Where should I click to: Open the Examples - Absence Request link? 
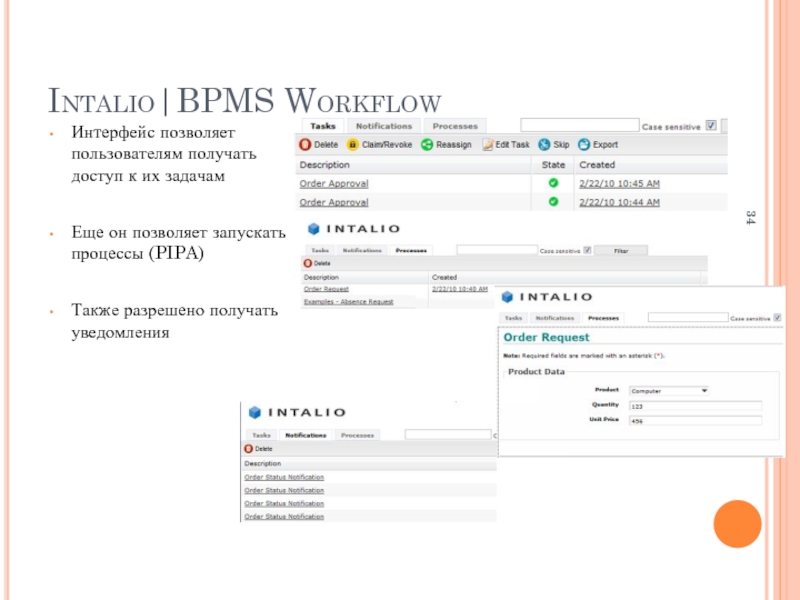pos(348,302)
